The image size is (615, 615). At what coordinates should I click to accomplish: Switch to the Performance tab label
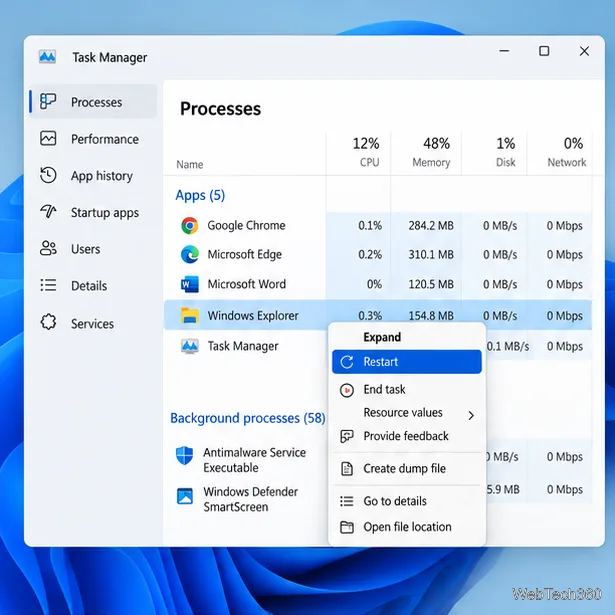105,139
